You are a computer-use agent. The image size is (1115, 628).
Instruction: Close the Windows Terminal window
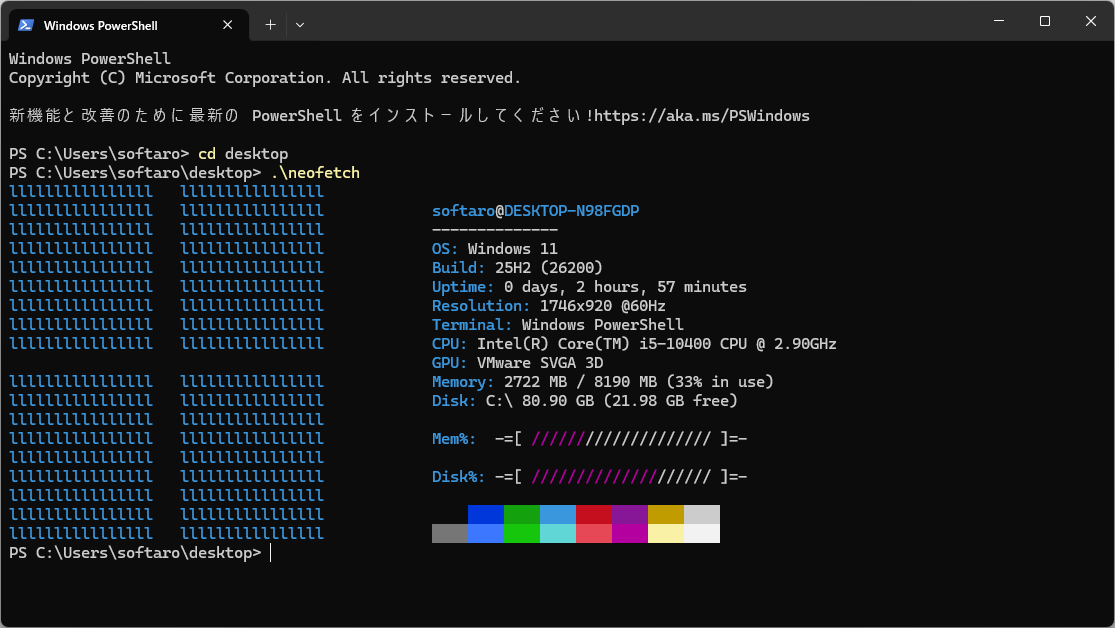click(x=1090, y=21)
